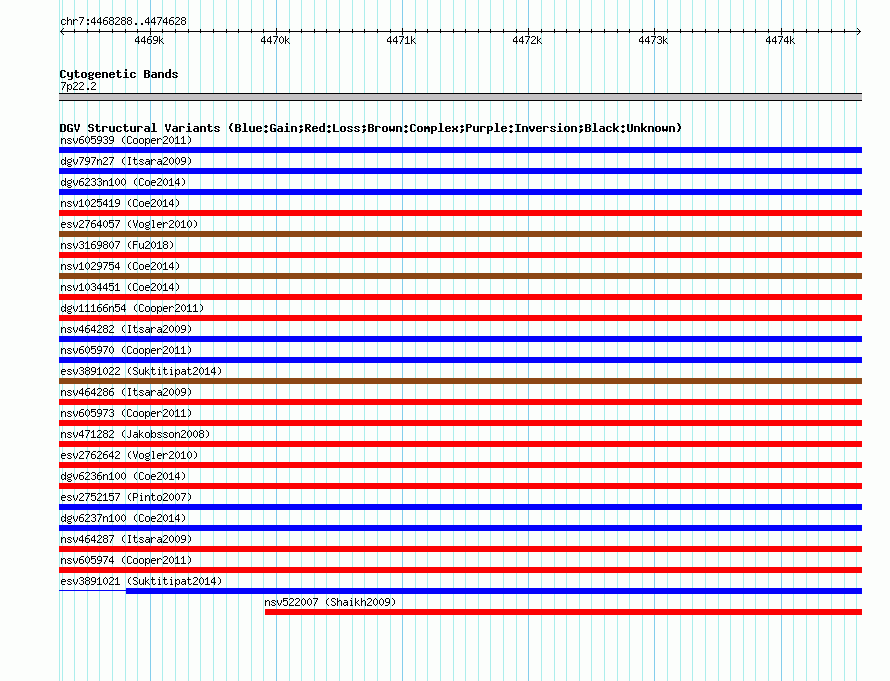Image resolution: width=890 pixels, height=681 pixels.
Task: Select the blue bar under nsv605939
Action: (460, 150)
